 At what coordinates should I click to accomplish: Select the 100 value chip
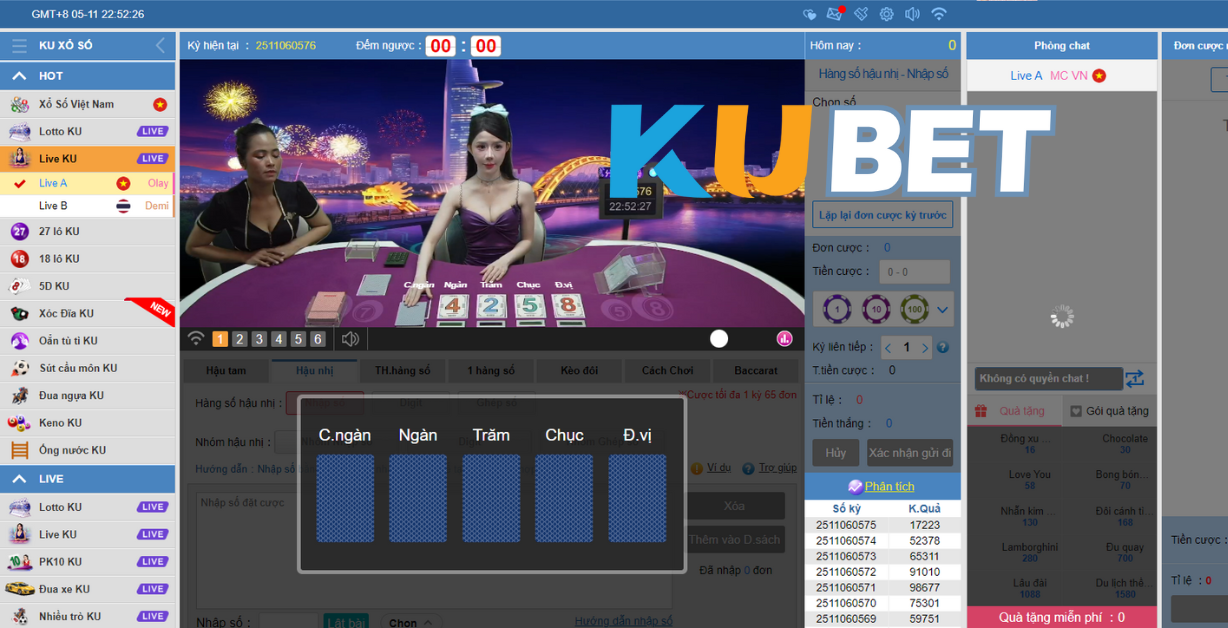(x=914, y=310)
